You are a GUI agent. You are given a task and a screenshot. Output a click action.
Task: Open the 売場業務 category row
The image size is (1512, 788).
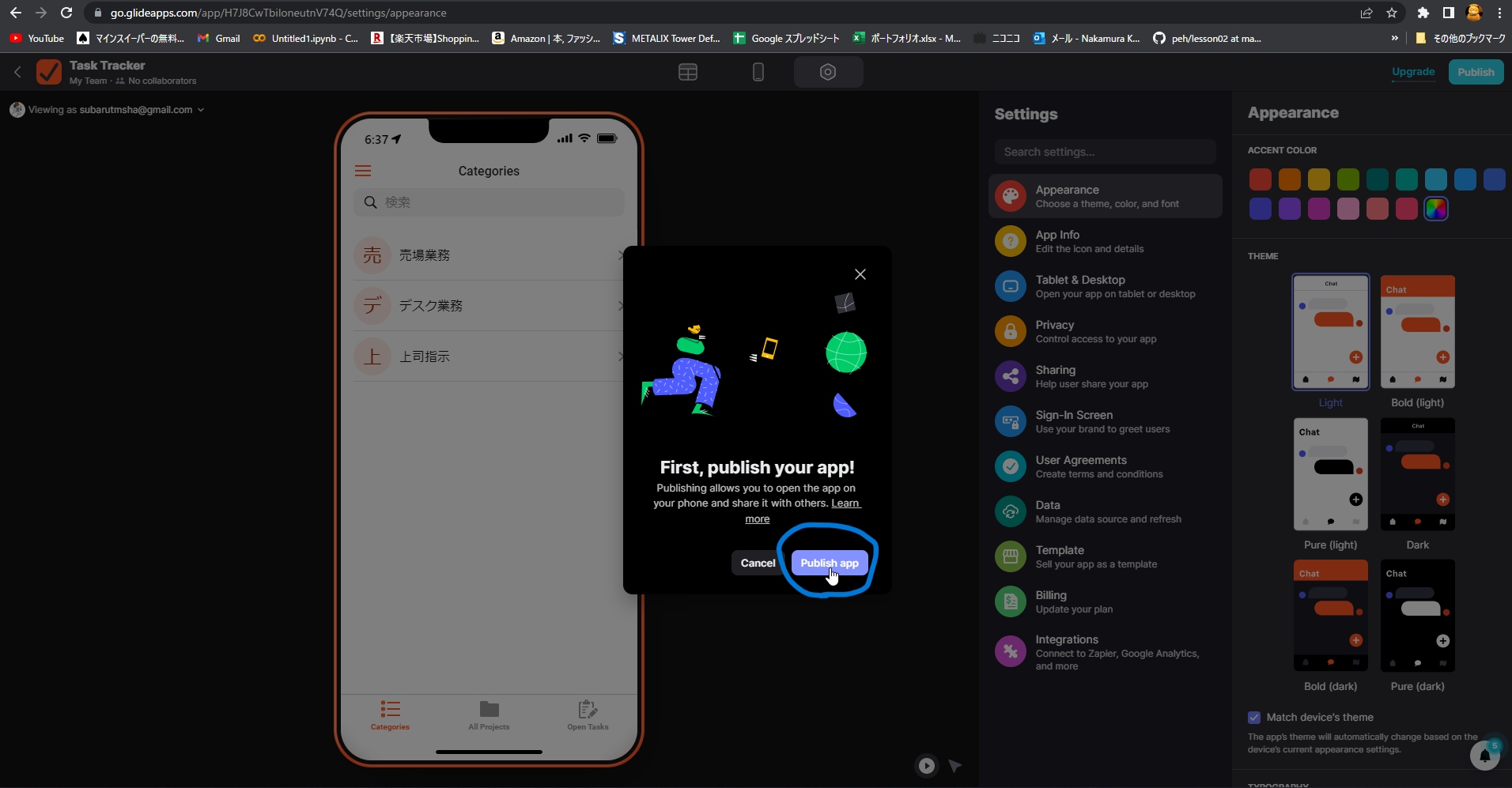point(489,255)
